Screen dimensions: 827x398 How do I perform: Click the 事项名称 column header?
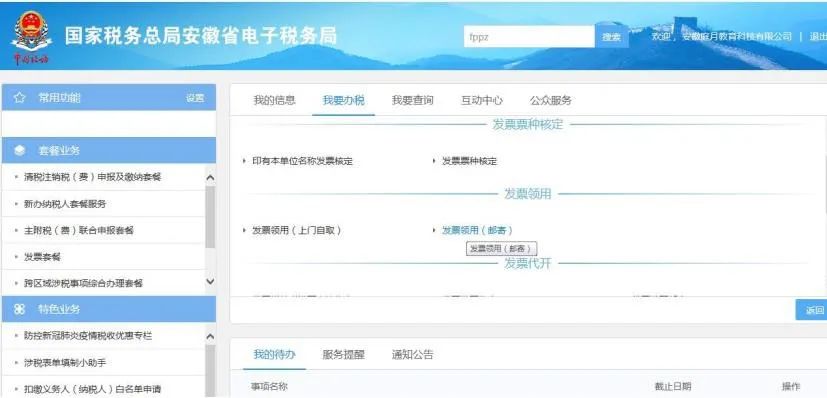point(269,386)
